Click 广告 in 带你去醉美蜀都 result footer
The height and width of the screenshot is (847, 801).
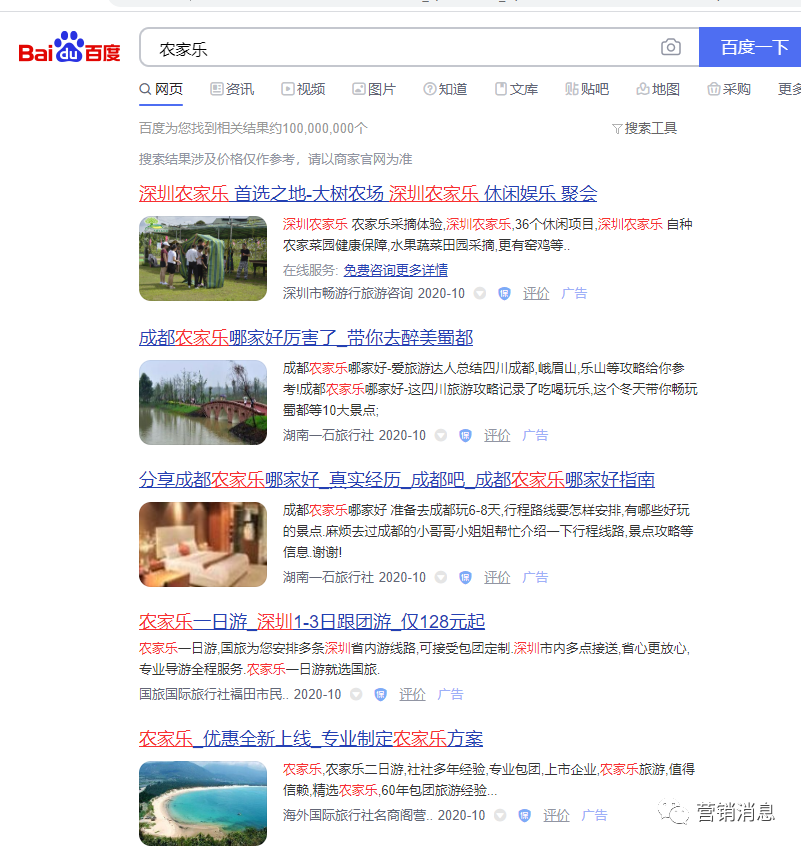tap(535, 435)
